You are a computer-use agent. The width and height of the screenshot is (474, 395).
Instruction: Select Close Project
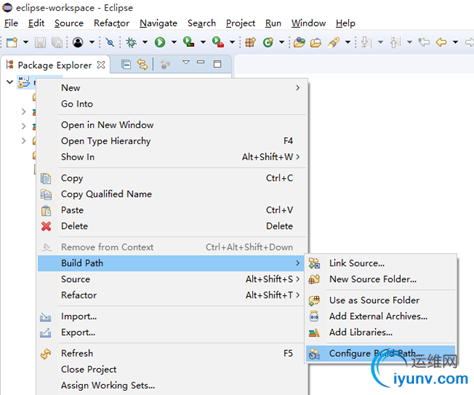[172, 369]
